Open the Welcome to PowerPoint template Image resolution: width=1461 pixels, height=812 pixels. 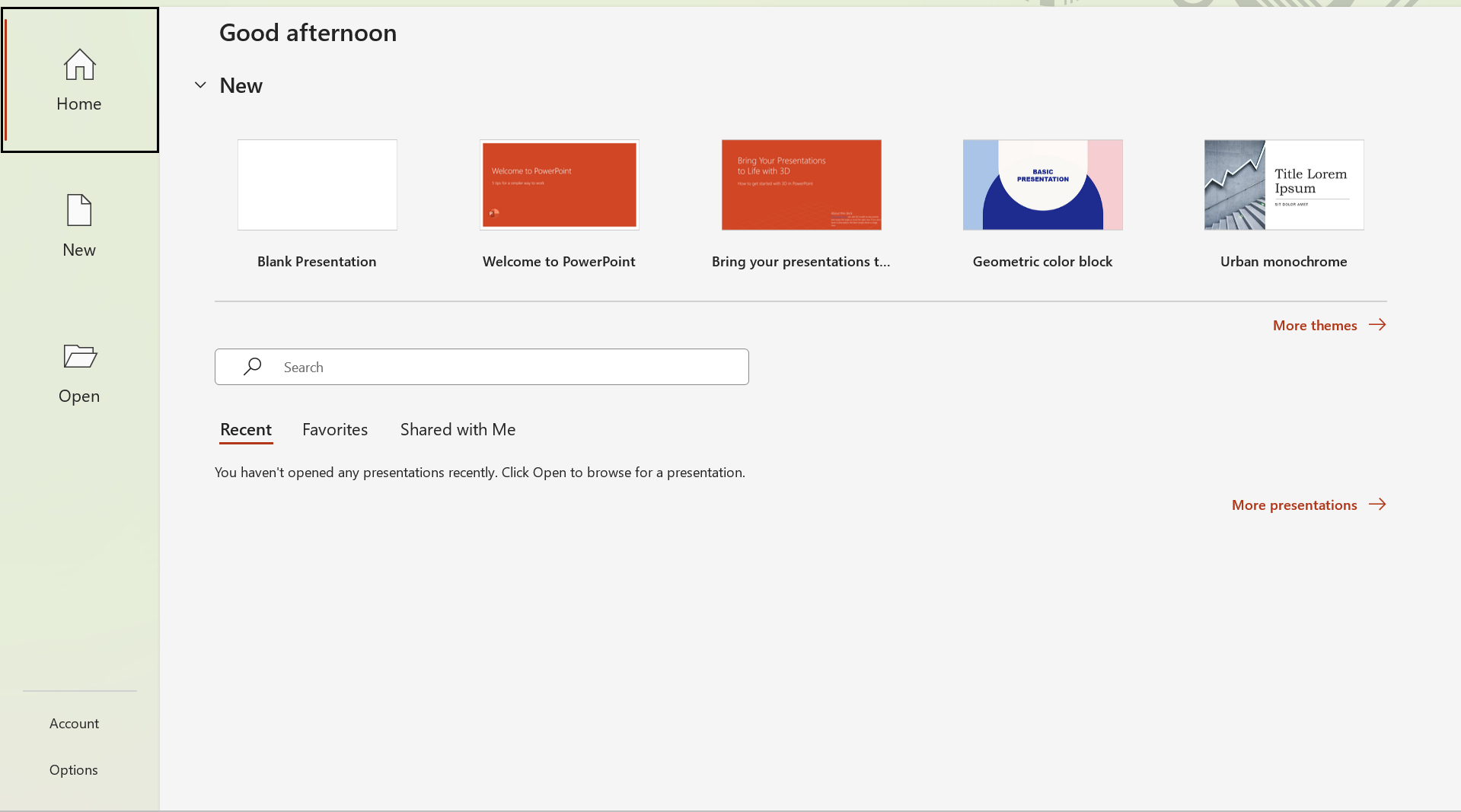pos(560,185)
